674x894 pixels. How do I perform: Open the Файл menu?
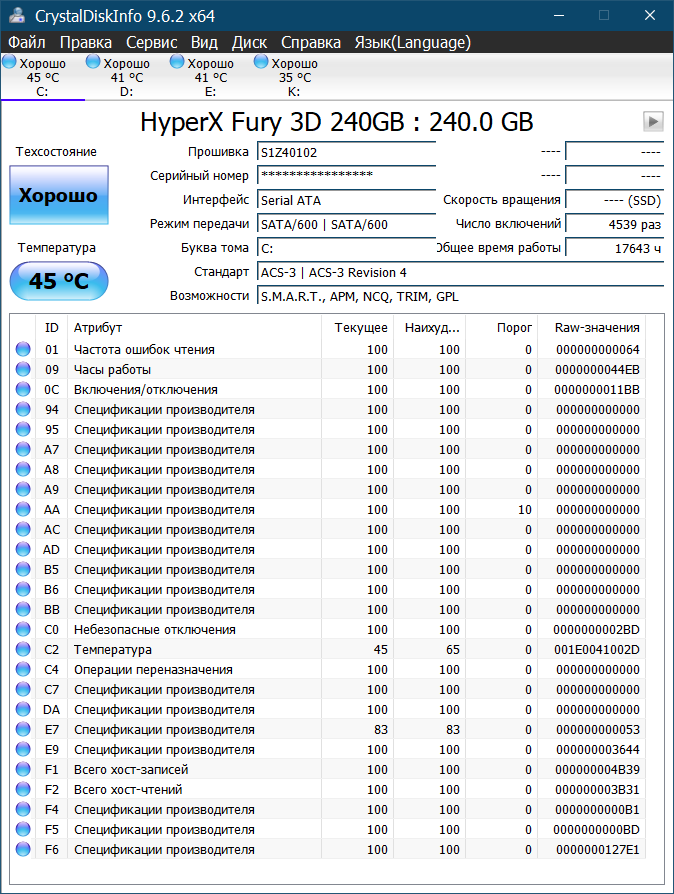tap(27, 42)
